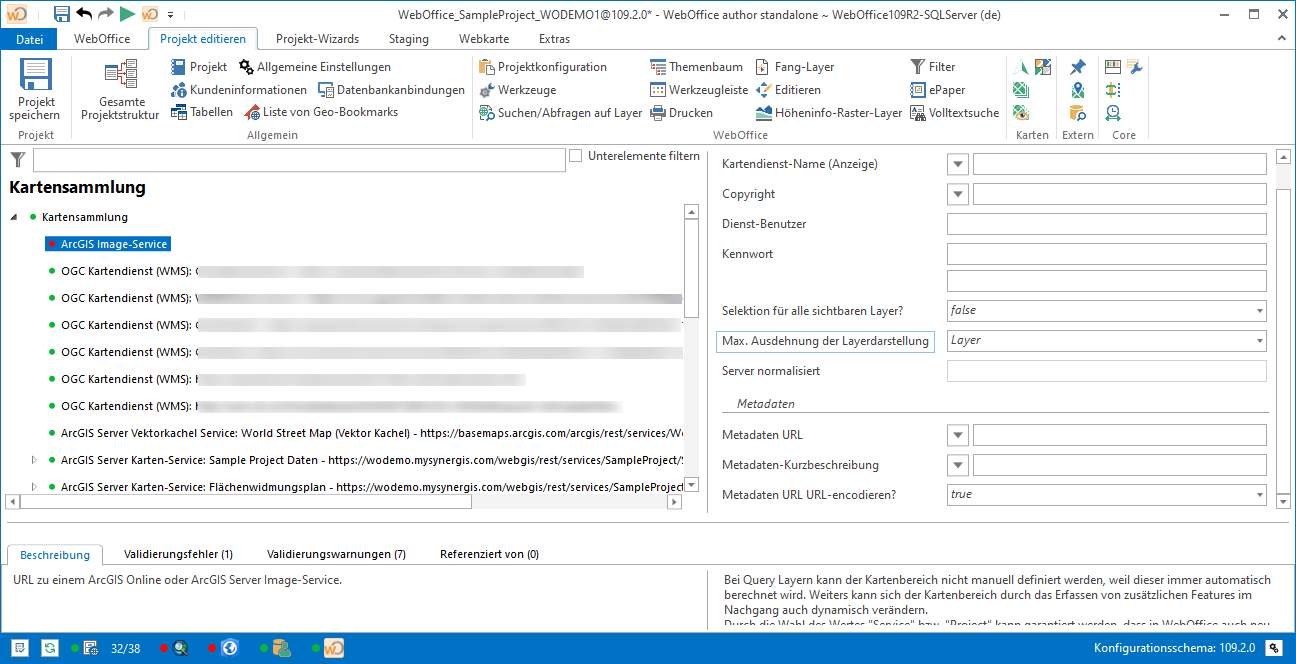Open the 'Max. Ausdehnung der Layerdarstellung' dropdown

[x=1259, y=341]
